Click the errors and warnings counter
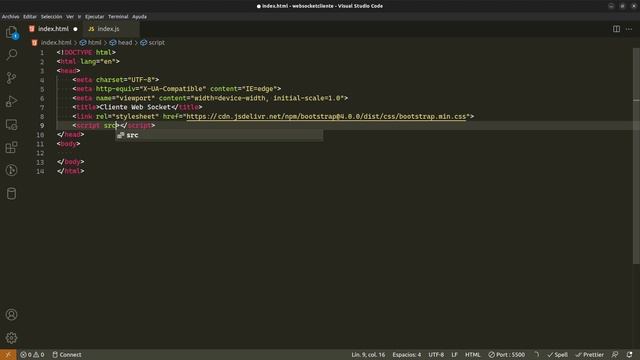 pyautogui.click(x=32, y=355)
